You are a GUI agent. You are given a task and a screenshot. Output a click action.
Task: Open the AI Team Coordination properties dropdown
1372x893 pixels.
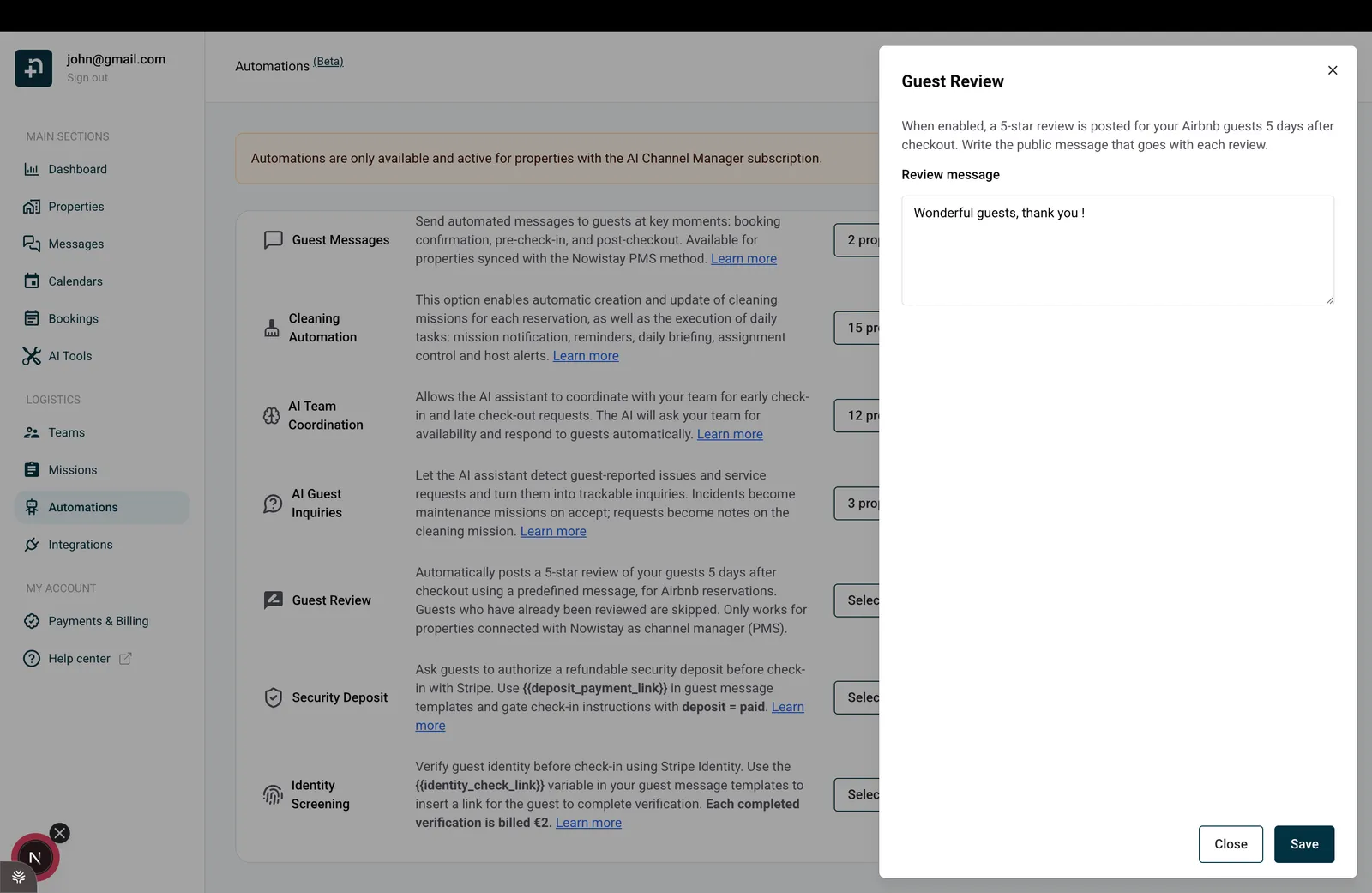(x=857, y=416)
